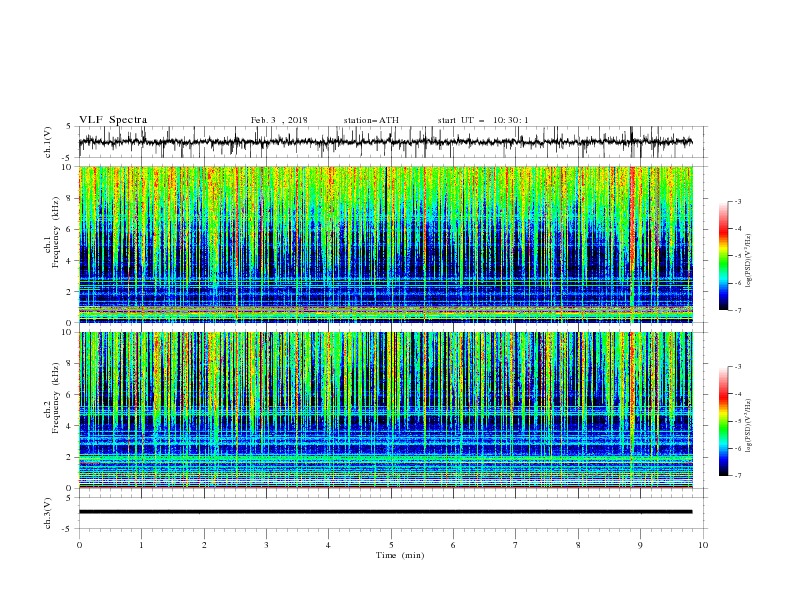The width and height of the screenshot is (792, 612).
Task: Click the "station=ATH" label
Action: coord(371,120)
